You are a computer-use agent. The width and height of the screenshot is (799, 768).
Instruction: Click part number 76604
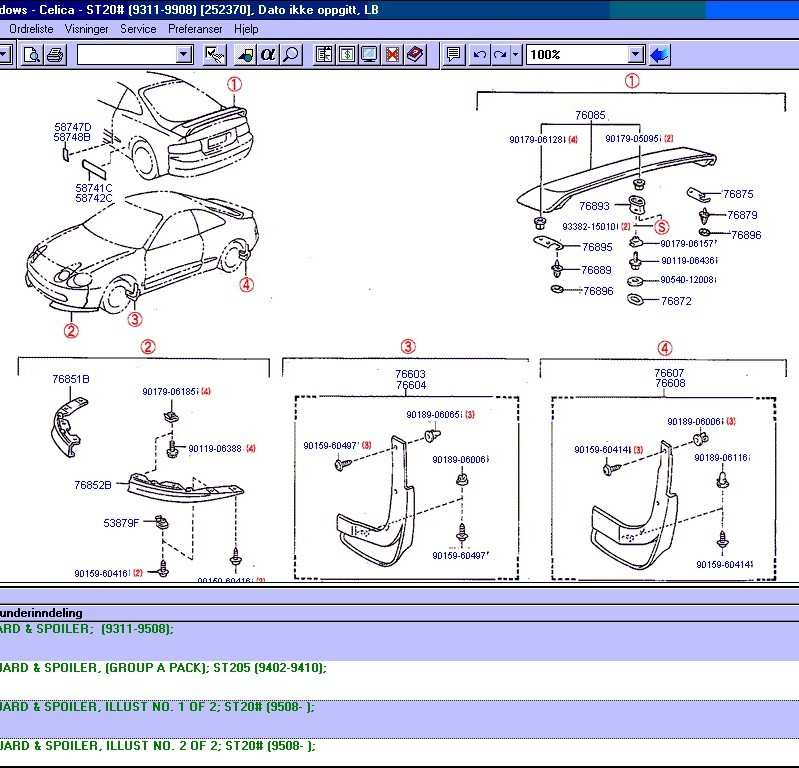point(411,385)
